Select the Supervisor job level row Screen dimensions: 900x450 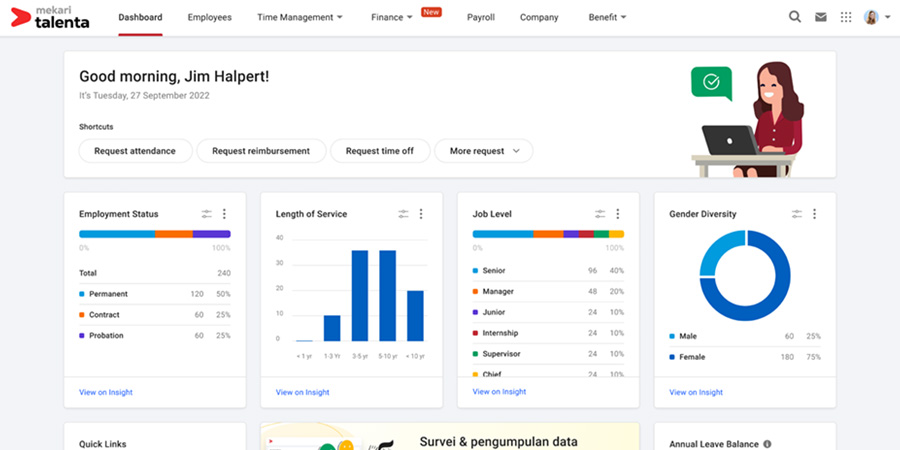548,354
